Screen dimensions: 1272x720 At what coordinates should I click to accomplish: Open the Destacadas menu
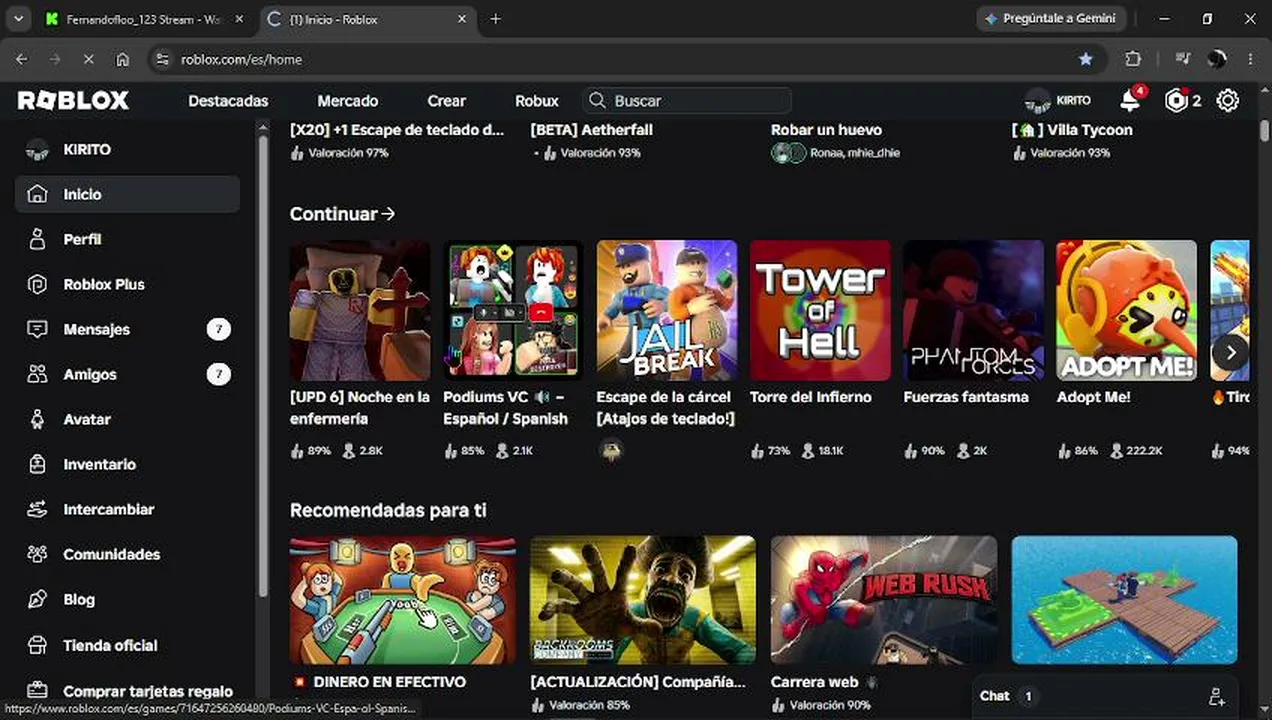tap(228, 100)
